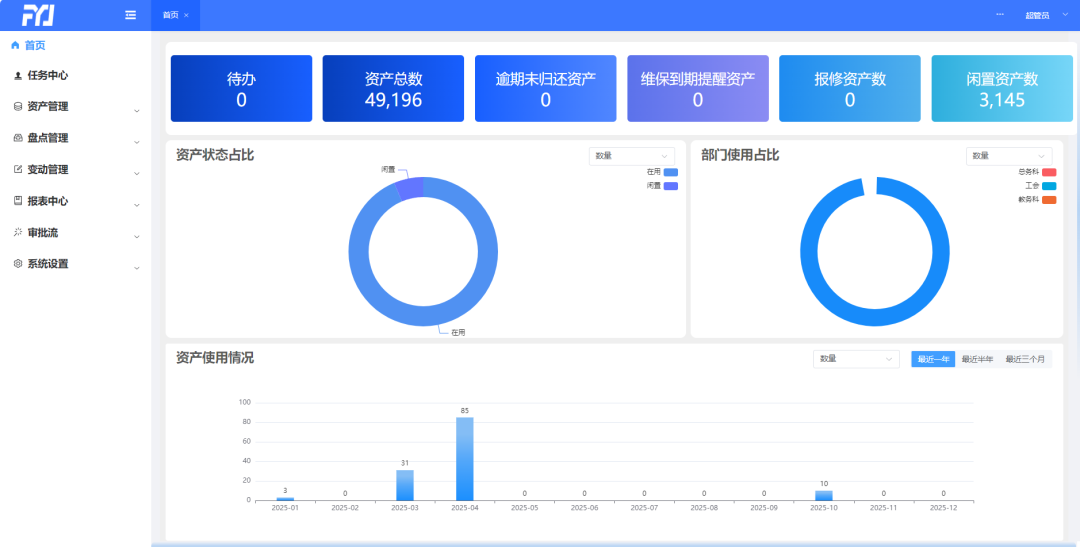Viewport: 1080px width, 547px height.
Task: Click the 最近三个月 button
Action: coord(1027,359)
